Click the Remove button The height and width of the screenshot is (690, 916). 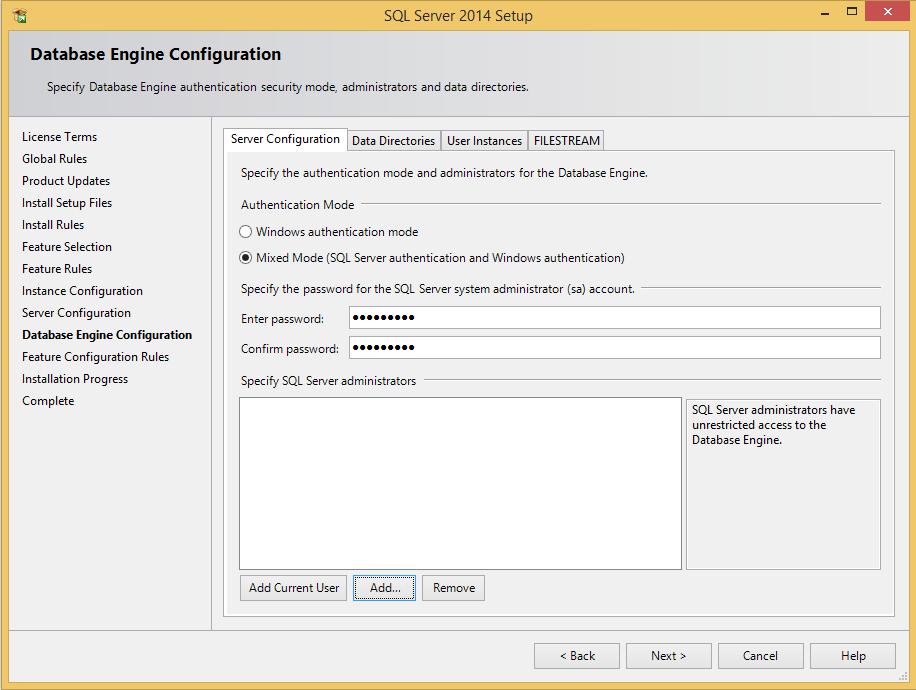click(453, 588)
